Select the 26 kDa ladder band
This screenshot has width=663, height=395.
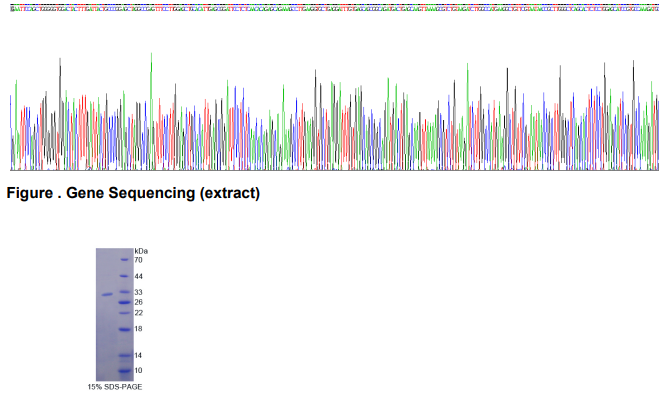pos(125,302)
